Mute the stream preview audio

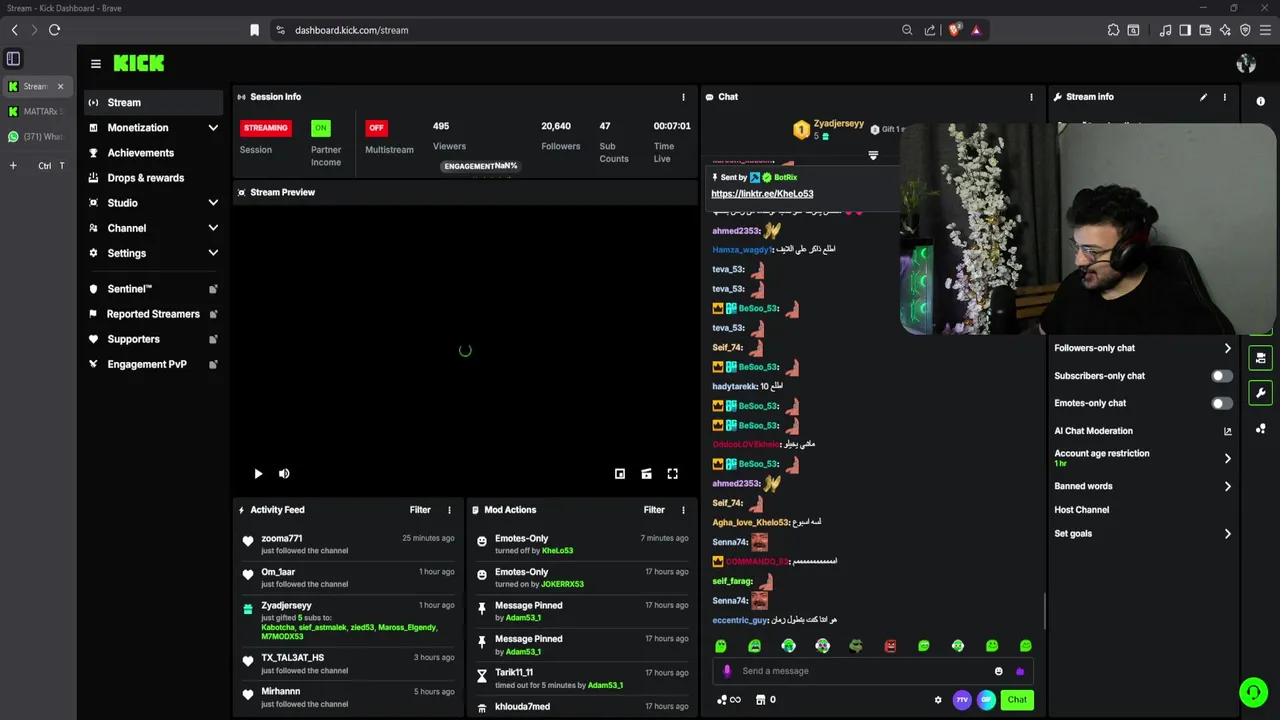click(284, 474)
